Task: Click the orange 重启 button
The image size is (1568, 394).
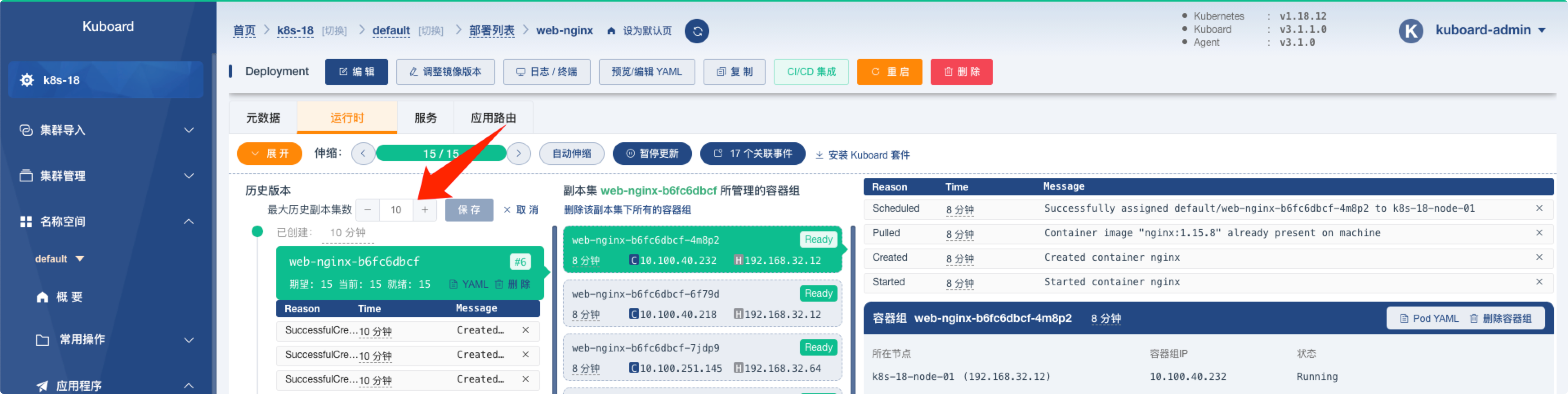Action: tap(889, 72)
